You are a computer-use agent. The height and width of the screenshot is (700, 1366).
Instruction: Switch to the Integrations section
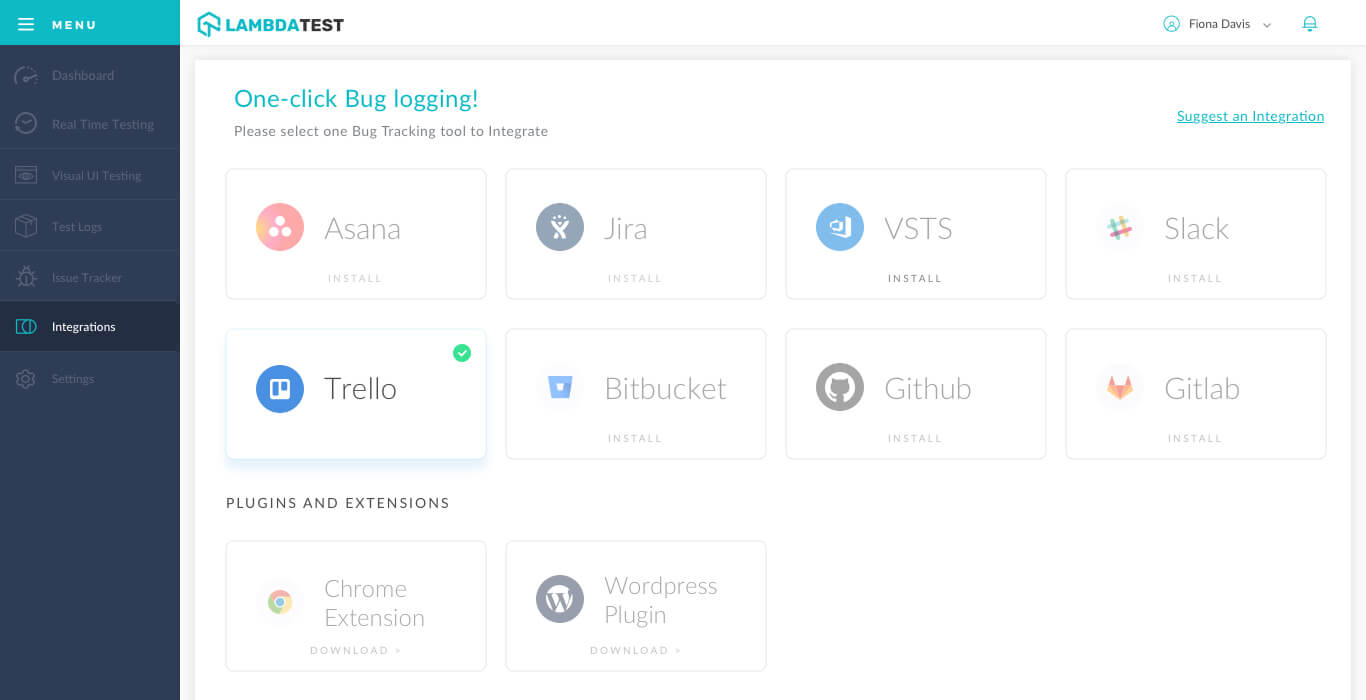pyautogui.click(x=83, y=326)
